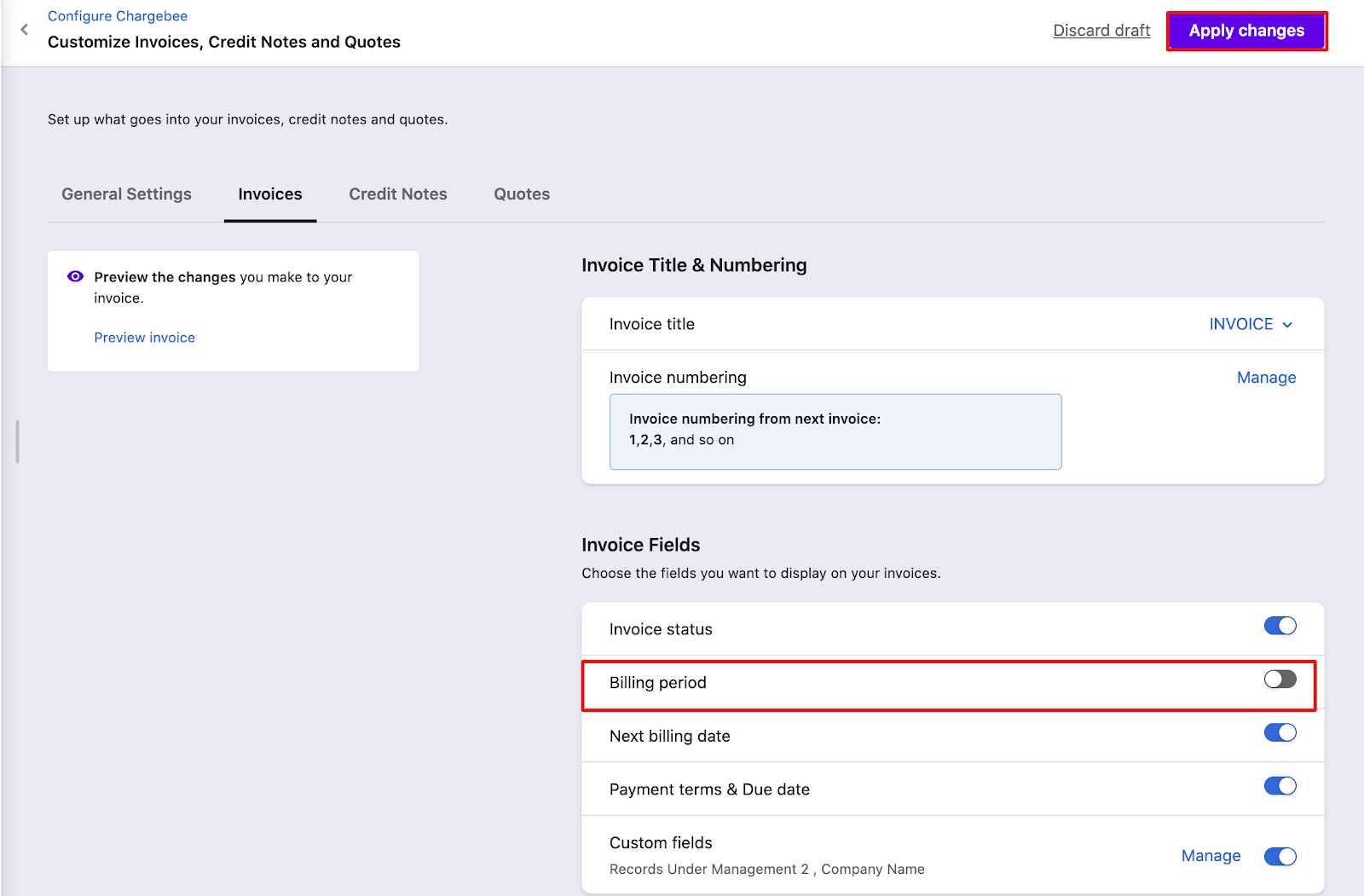
Task: Select the Invoices tab
Action: pos(270,194)
